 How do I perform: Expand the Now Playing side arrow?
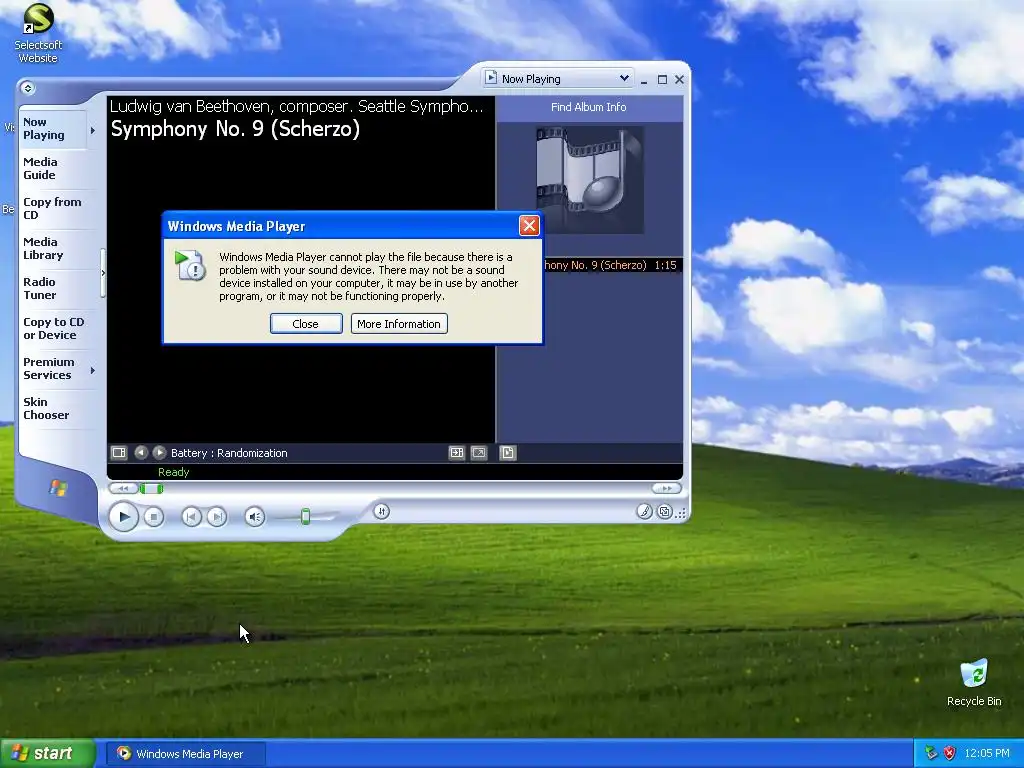(x=93, y=130)
